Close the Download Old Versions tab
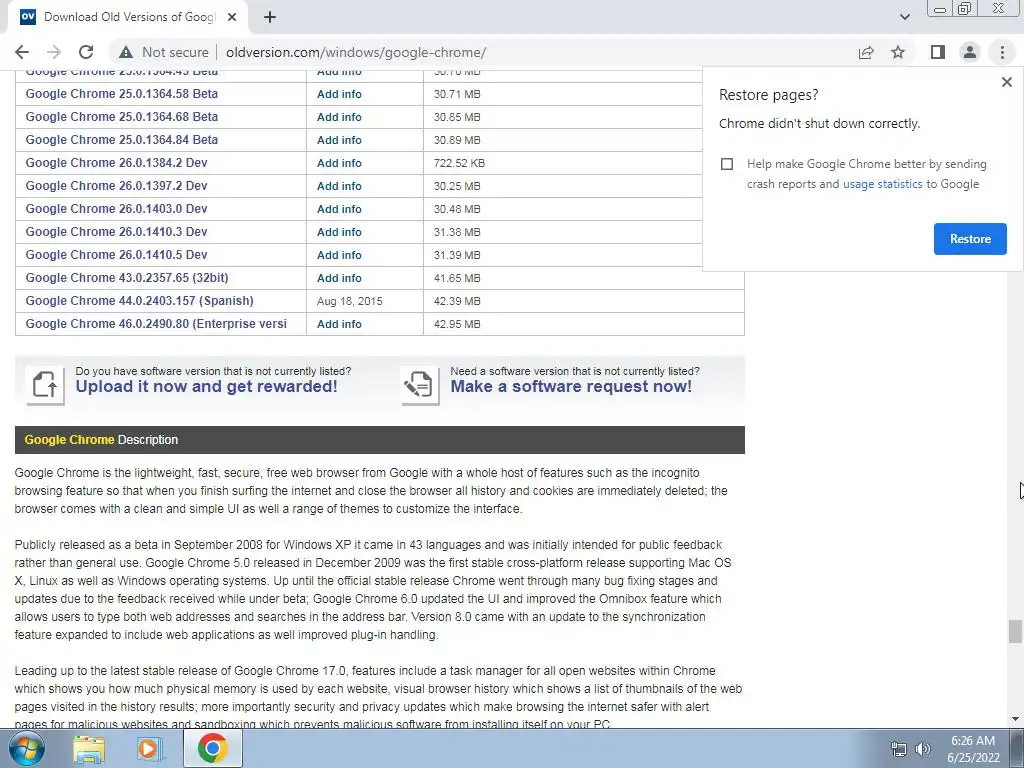This screenshot has width=1024, height=768. pos(232,17)
